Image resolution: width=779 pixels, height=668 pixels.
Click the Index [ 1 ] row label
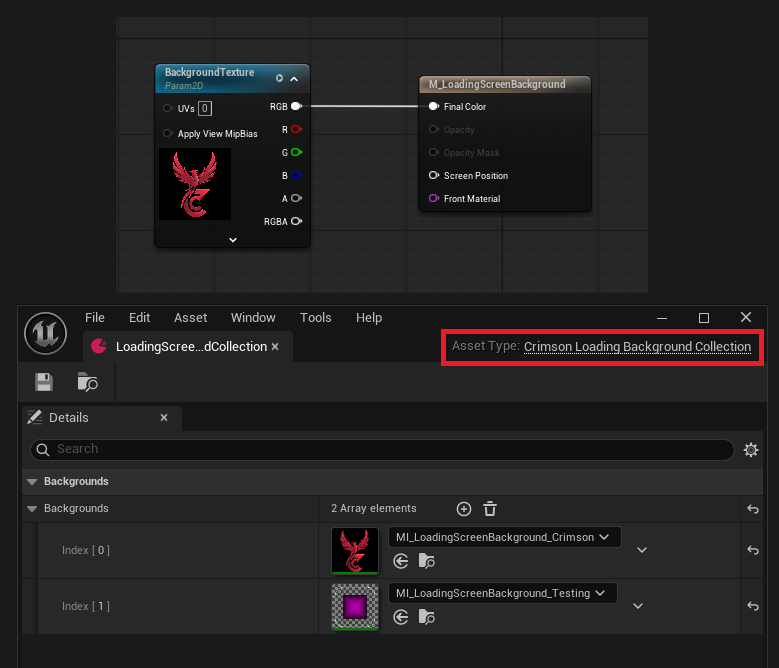[85, 606]
